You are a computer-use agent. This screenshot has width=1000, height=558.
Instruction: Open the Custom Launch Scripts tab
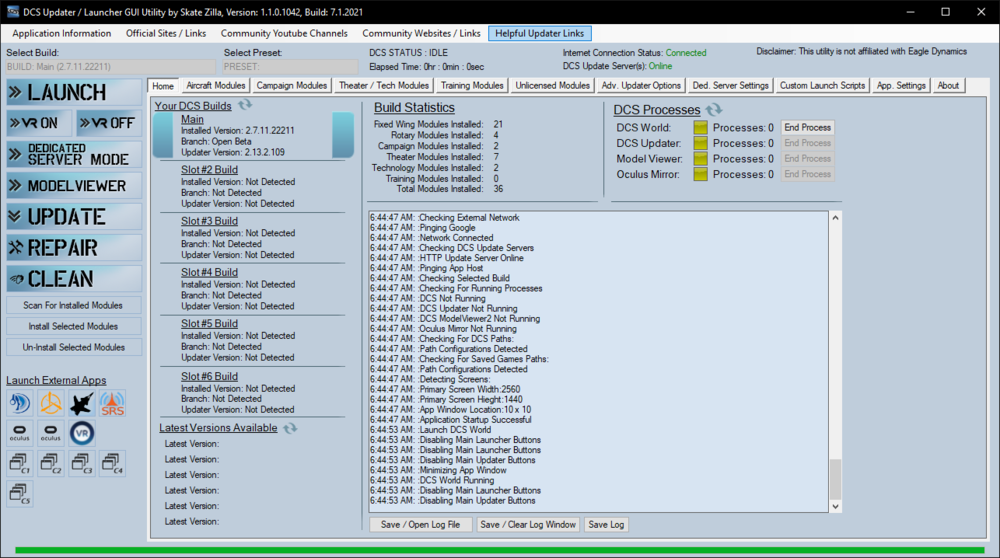(822, 85)
